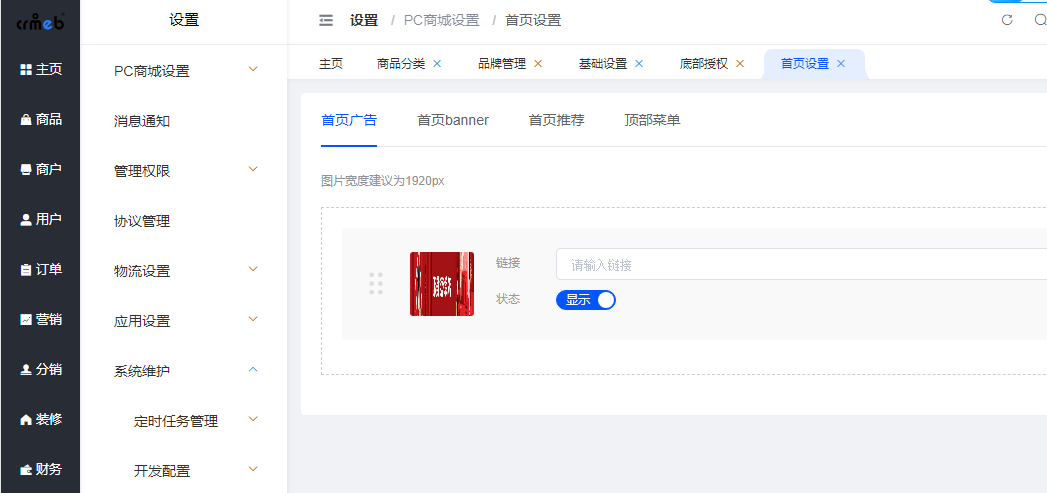Expand the 管理权限 submenu
This screenshot has width=1047, height=493.
click(183, 171)
